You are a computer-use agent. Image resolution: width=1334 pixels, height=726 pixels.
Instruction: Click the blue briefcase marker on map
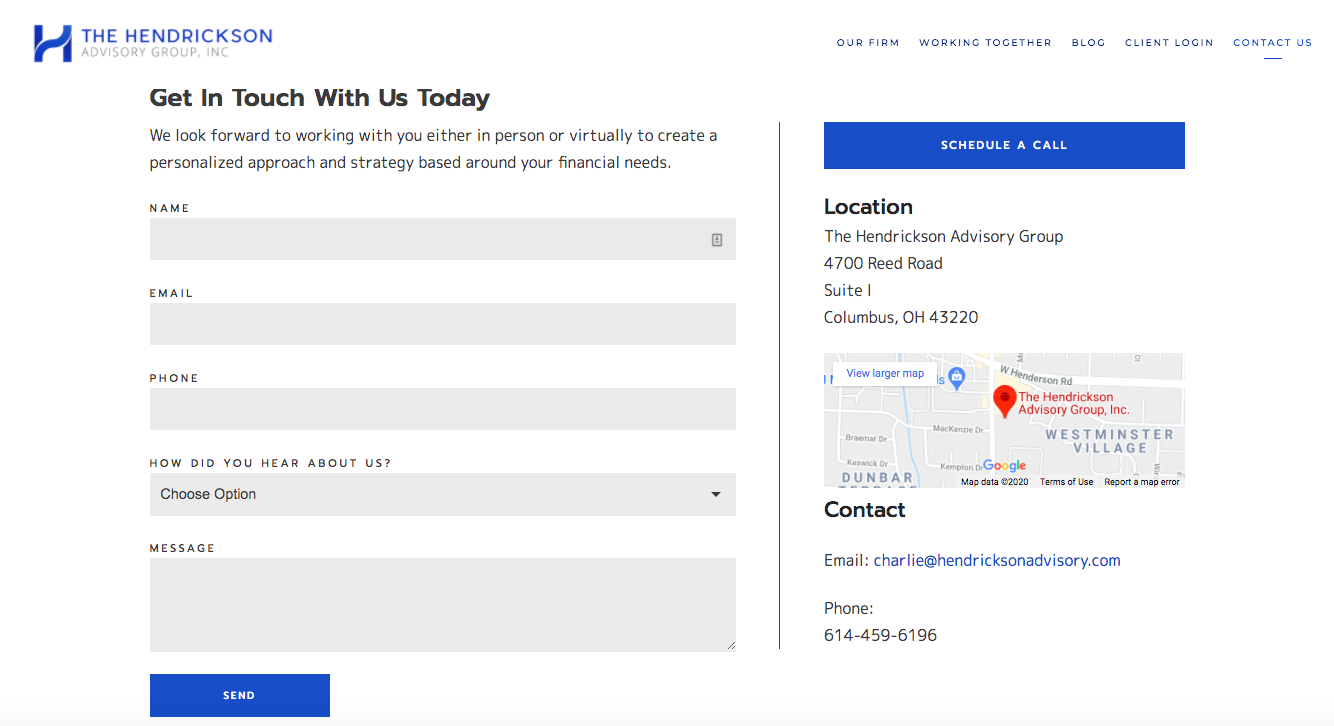pyautogui.click(x=956, y=379)
